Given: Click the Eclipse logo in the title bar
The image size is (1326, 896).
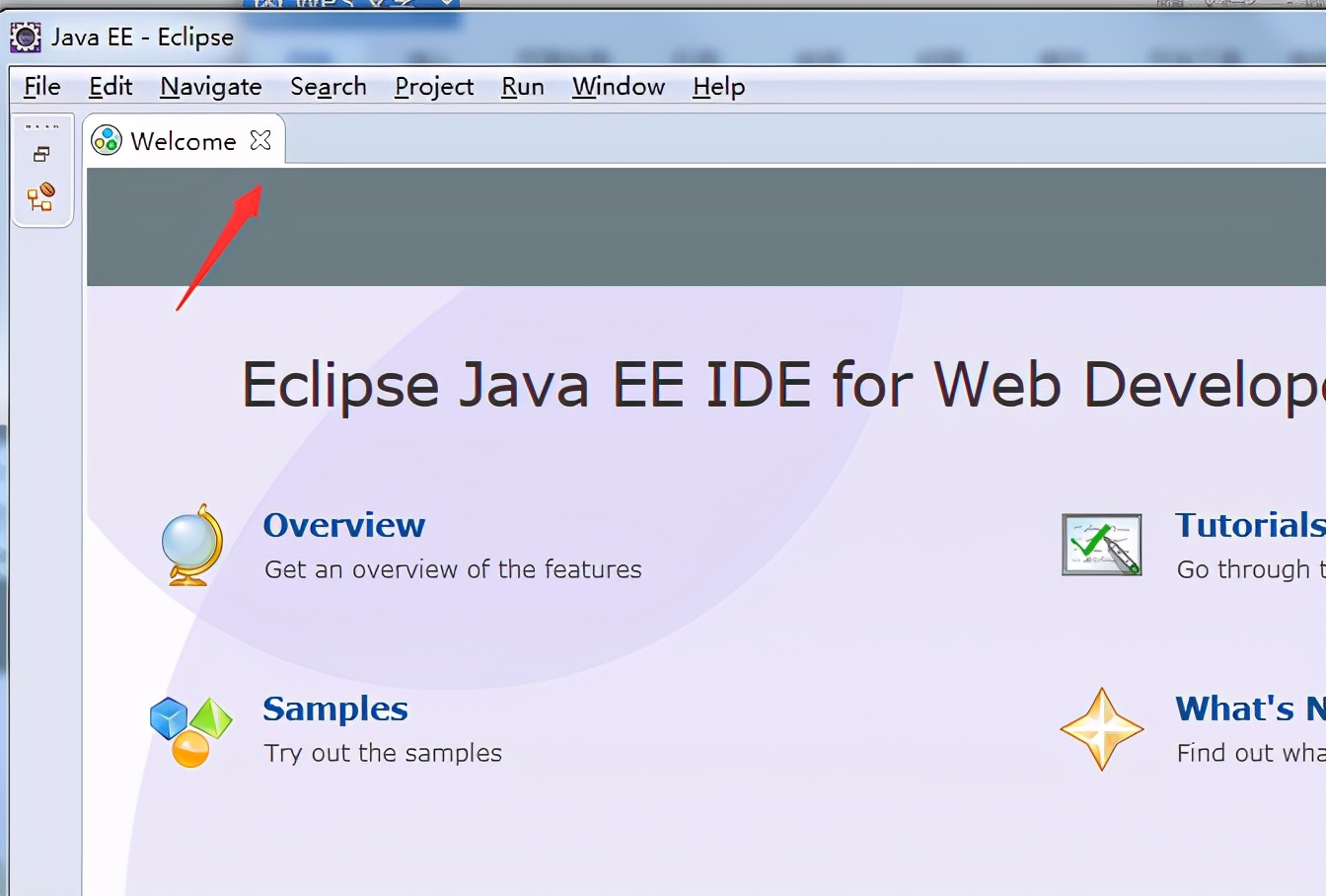Looking at the screenshot, I should click(24, 37).
